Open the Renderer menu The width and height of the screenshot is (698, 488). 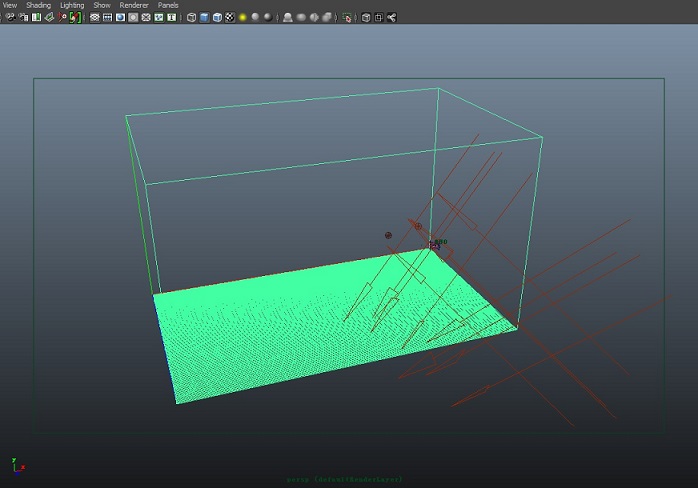[134, 5]
